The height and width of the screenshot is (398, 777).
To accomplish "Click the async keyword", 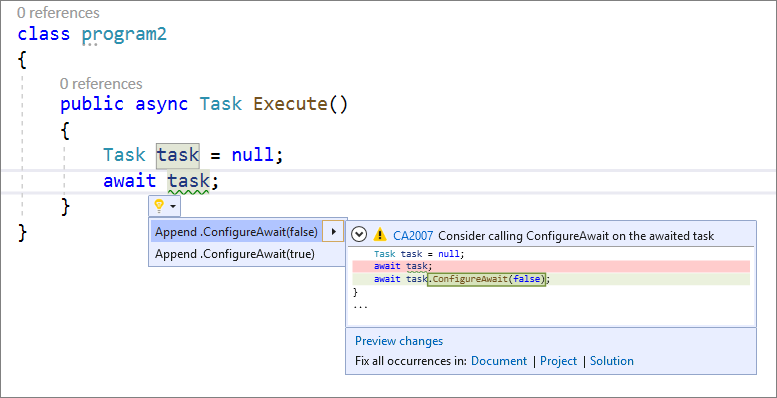I will 162,105.
